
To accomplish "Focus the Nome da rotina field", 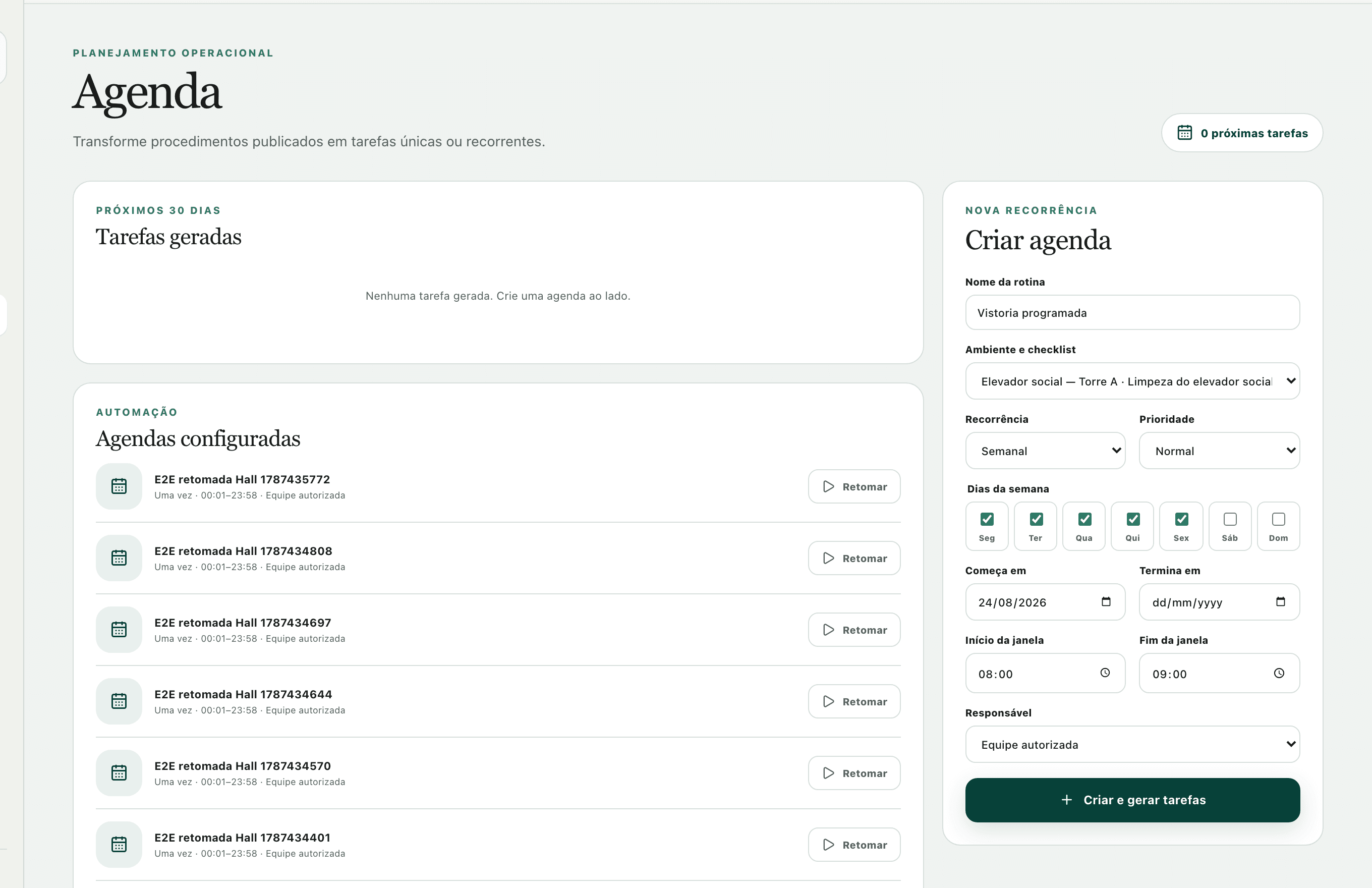I will [x=1132, y=312].
